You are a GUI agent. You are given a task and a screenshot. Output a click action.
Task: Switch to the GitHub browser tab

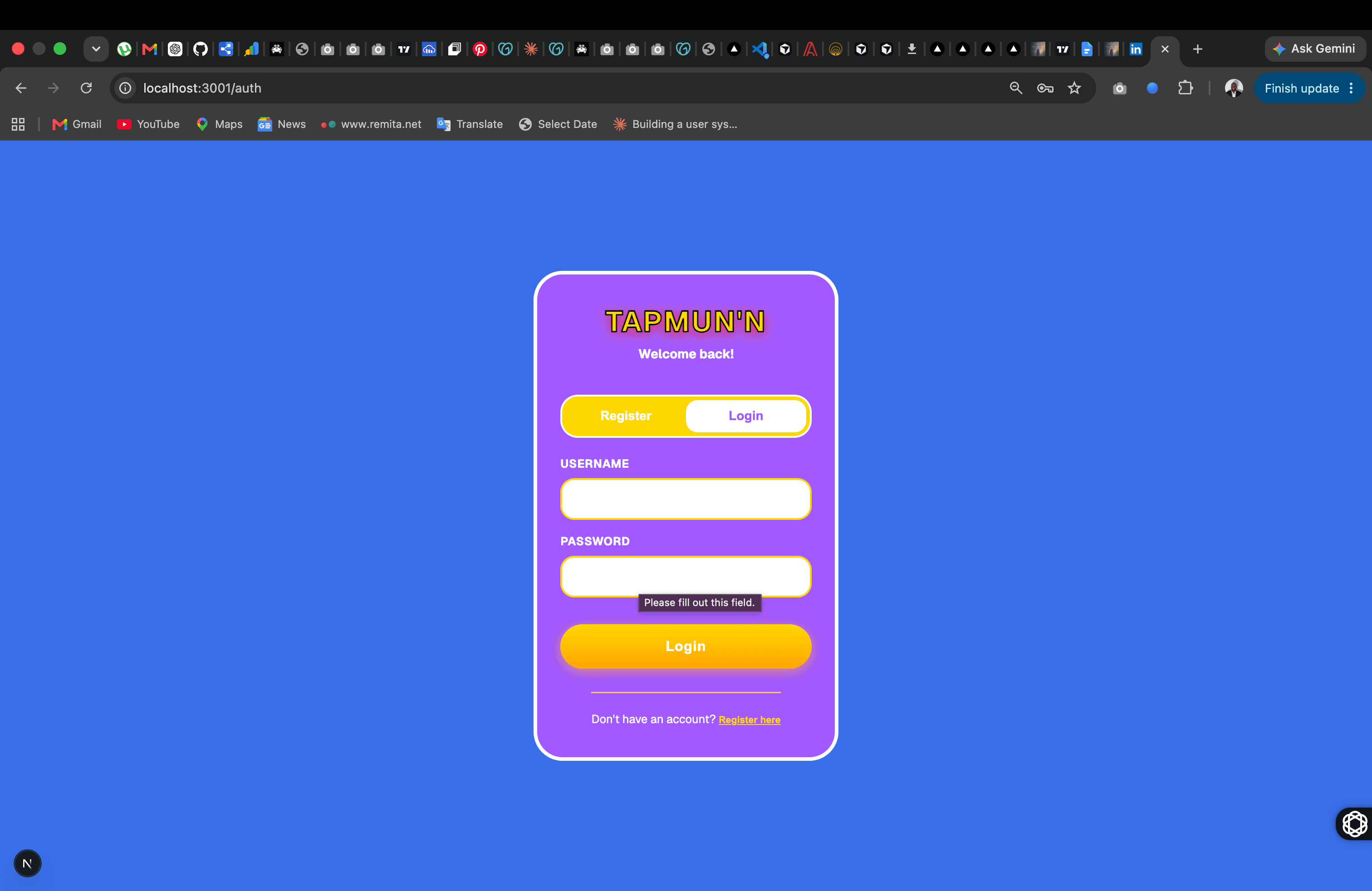point(201,49)
